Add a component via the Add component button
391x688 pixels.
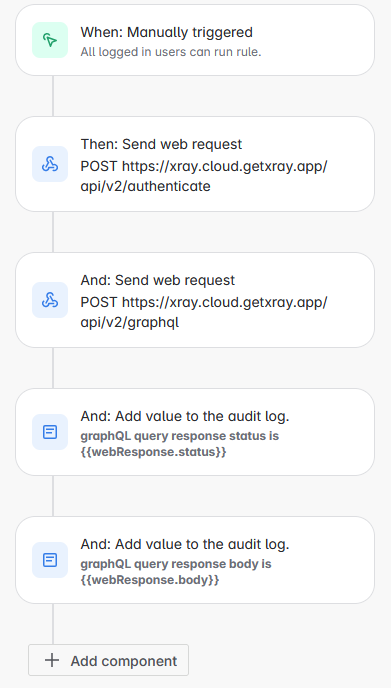pos(108,660)
